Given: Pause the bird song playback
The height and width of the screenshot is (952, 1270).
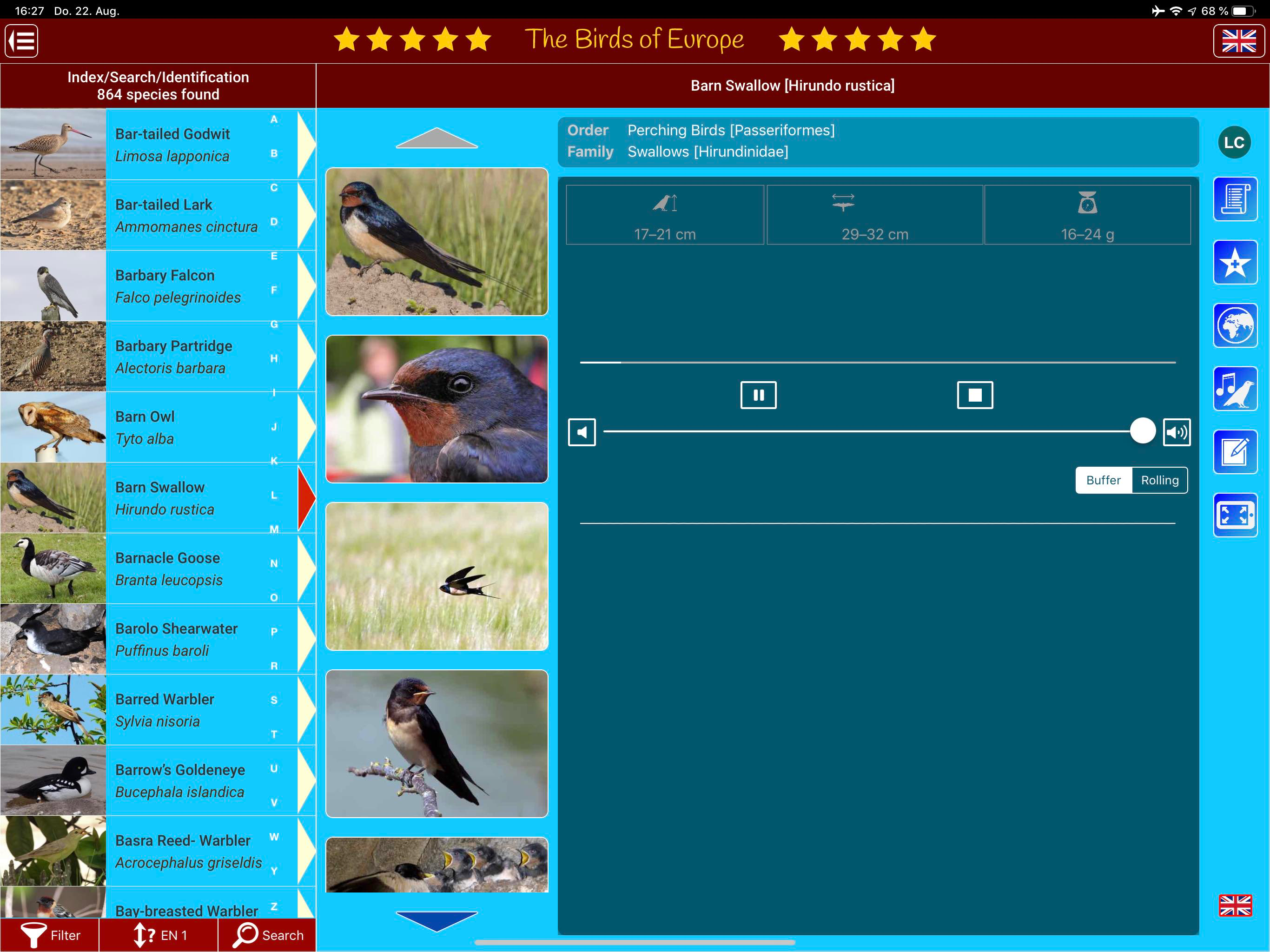Looking at the screenshot, I should pyautogui.click(x=759, y=395).
